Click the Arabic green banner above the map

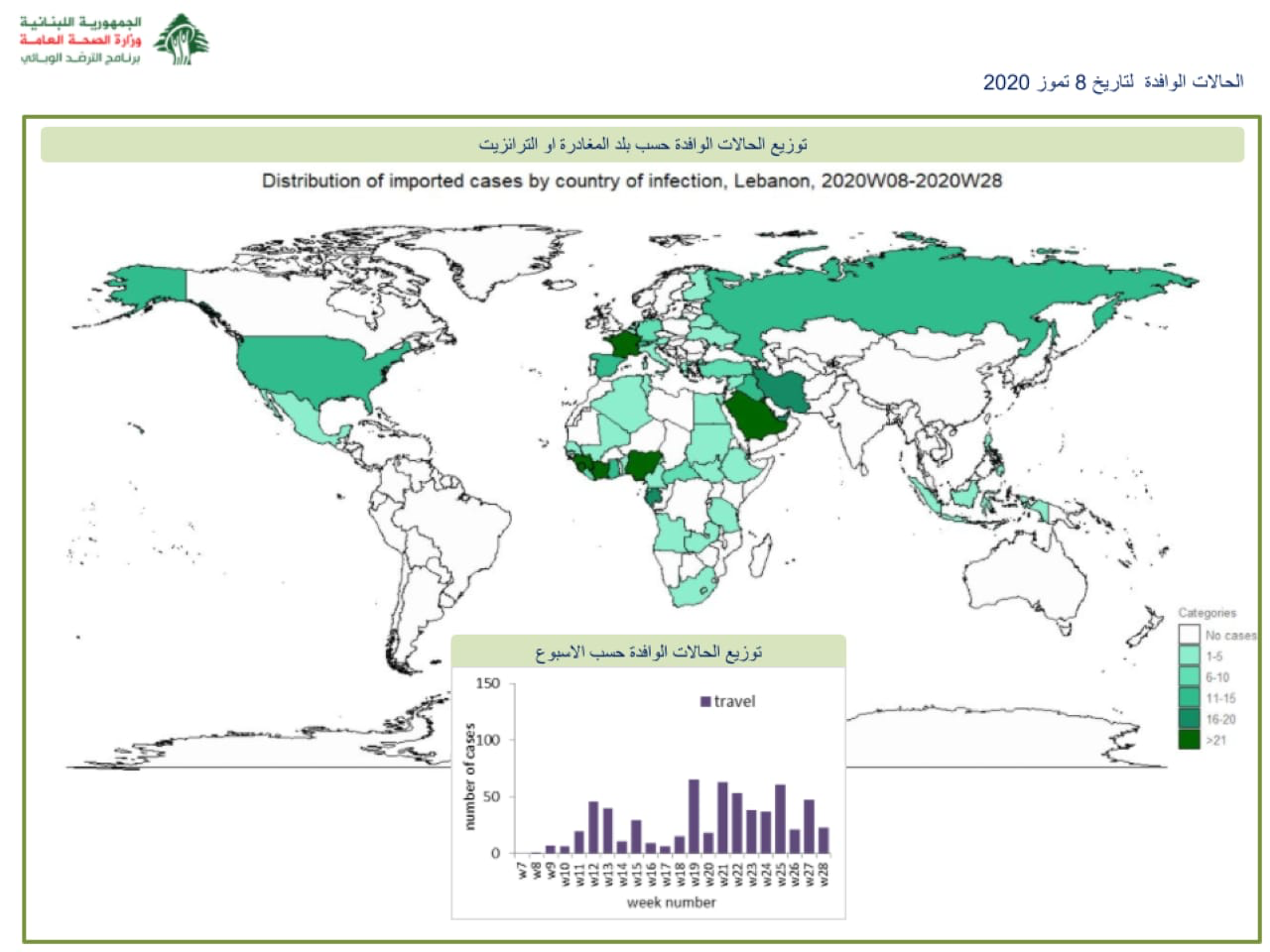(x=642, y=145)
